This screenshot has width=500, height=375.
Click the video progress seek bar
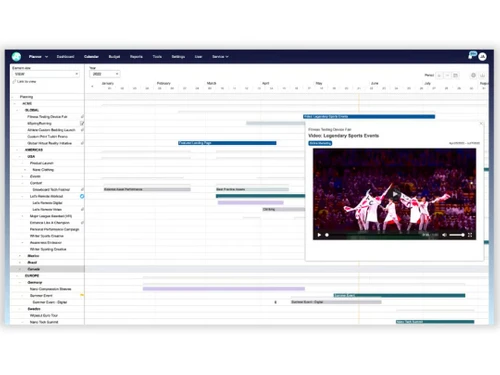[x=373, y=235]
